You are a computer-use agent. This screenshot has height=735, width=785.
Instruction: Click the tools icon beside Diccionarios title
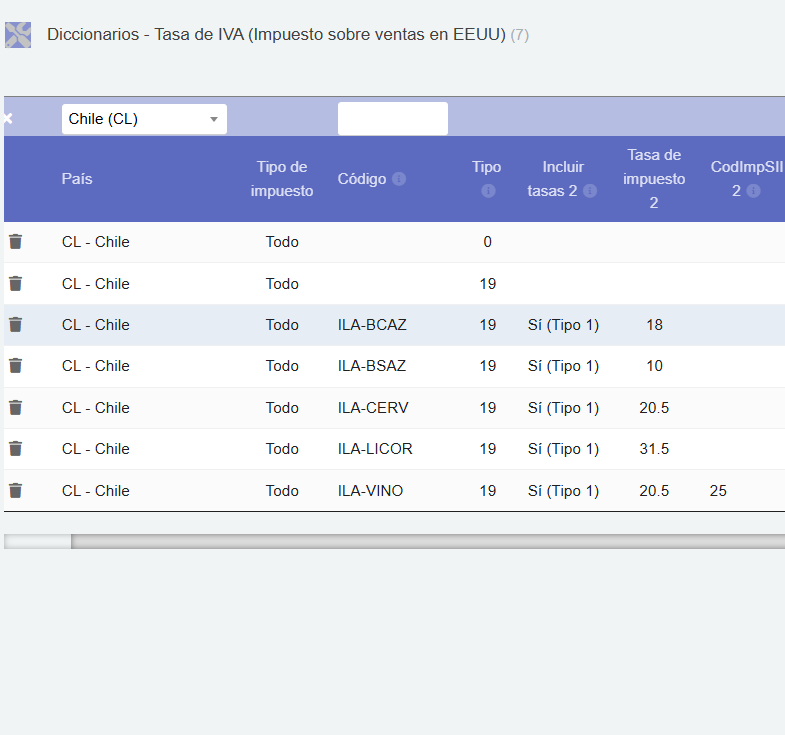[18, 35]
